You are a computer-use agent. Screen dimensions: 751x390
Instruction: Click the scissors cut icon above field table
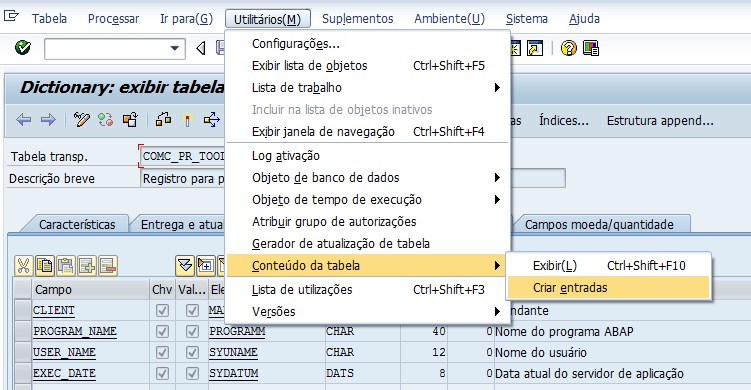tap(23, 265)
